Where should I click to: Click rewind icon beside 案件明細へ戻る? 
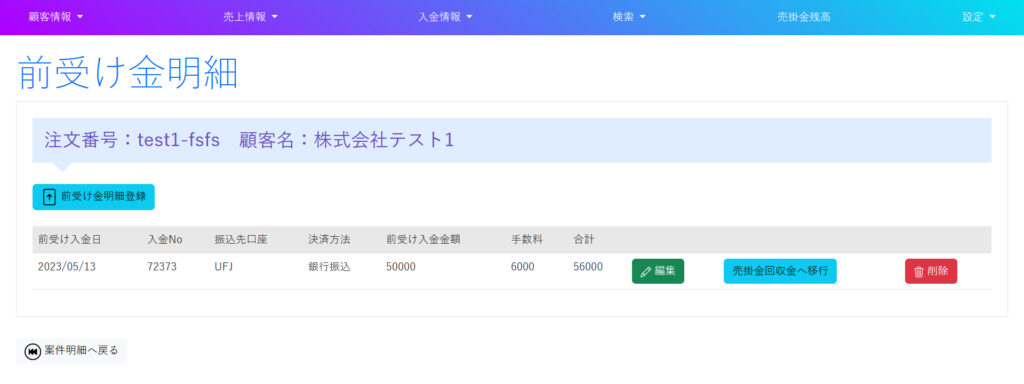[33, 351]
